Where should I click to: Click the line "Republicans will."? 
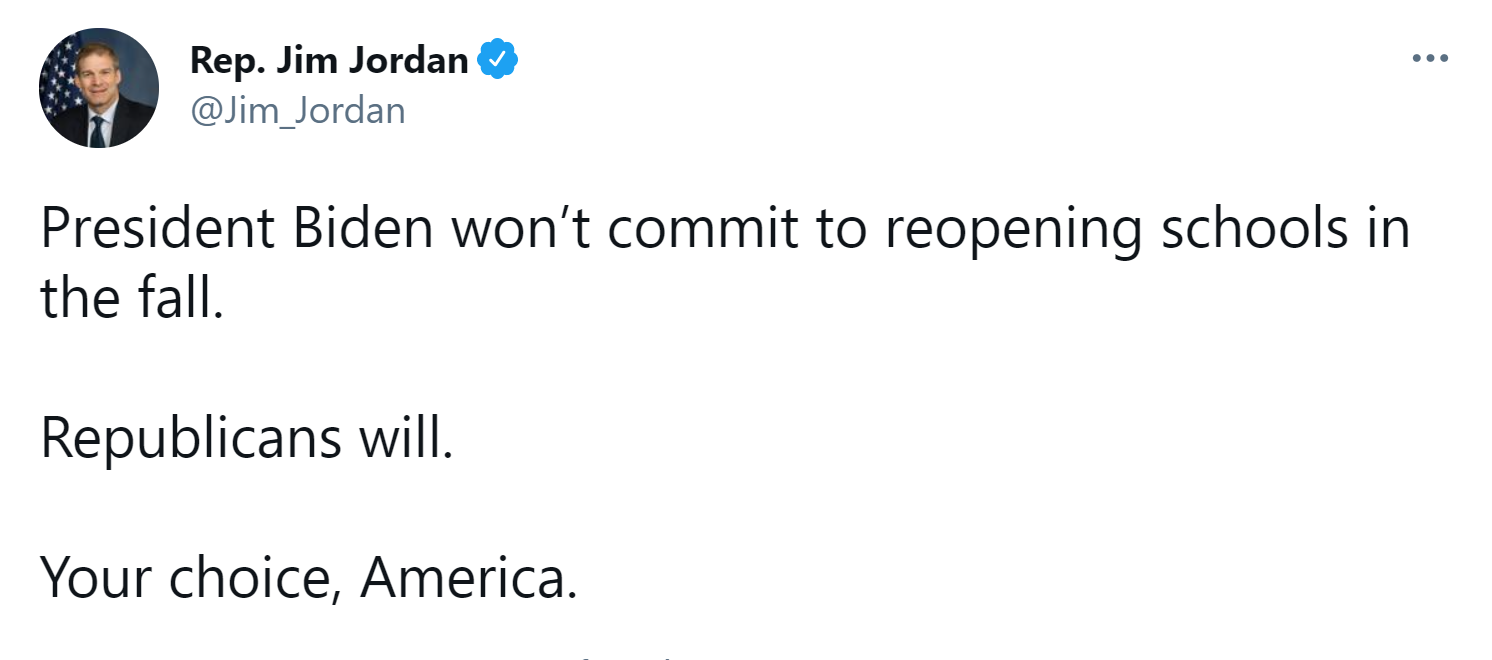point(247,438)
